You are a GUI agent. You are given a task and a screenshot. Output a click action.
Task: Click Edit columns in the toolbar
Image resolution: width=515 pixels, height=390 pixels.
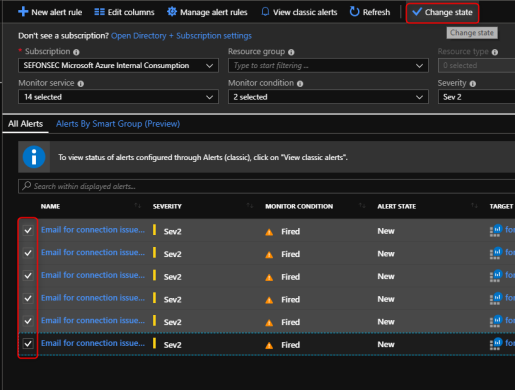tap(124, 12)
